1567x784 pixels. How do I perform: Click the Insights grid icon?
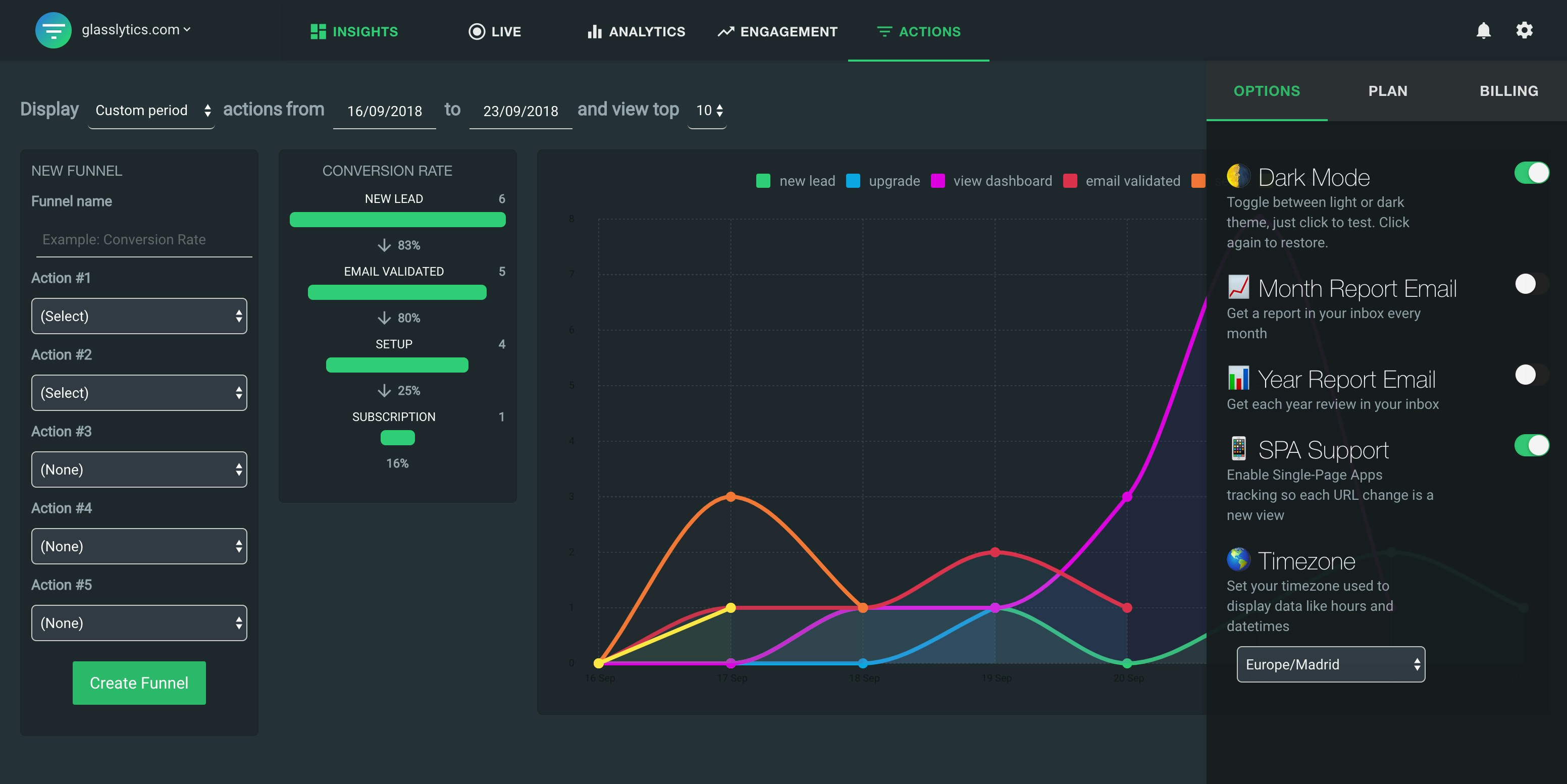(x=318, y=32)
